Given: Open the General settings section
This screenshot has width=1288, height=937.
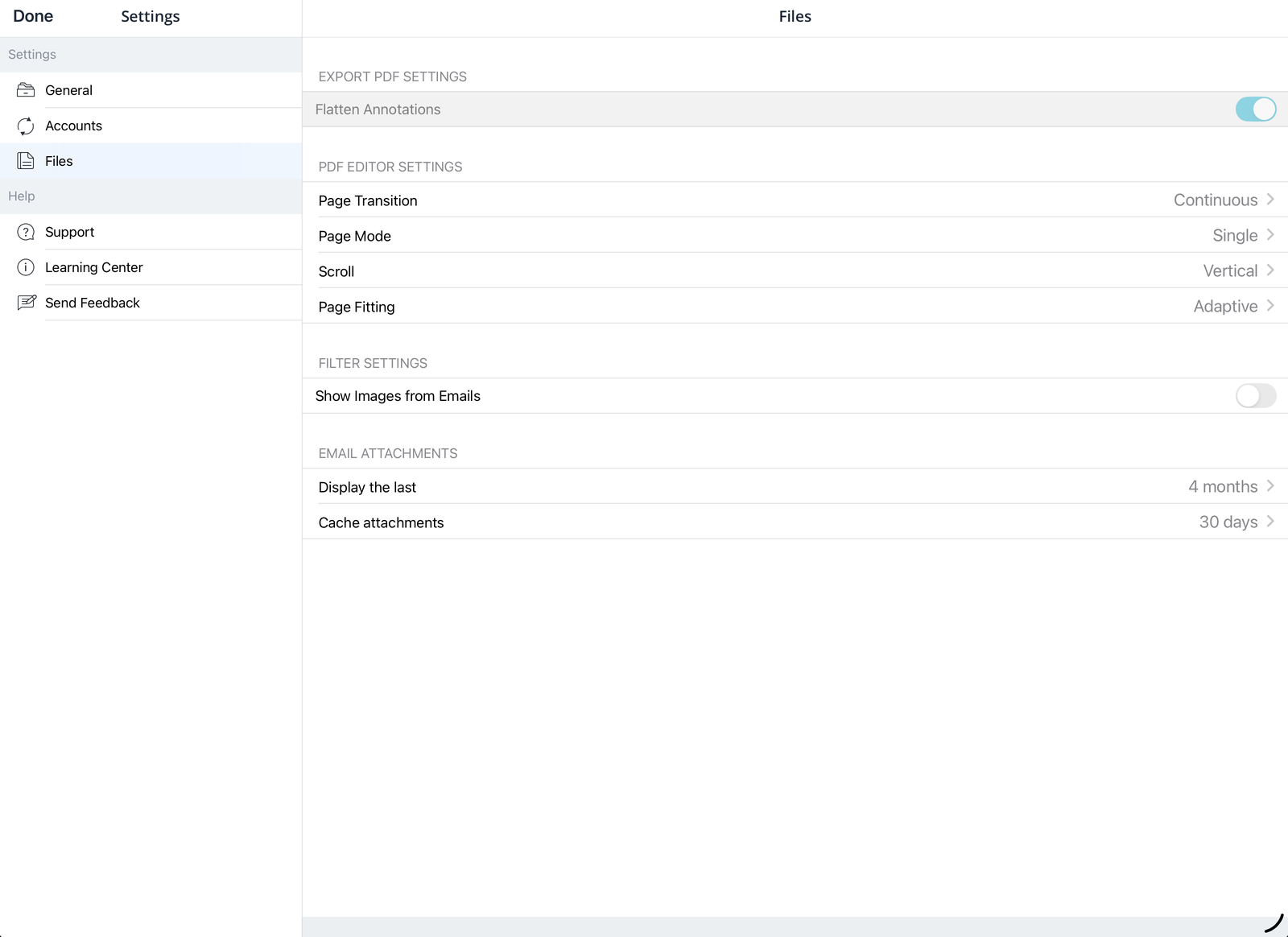Looking at the screenshot, I should (x=151, y=90).
